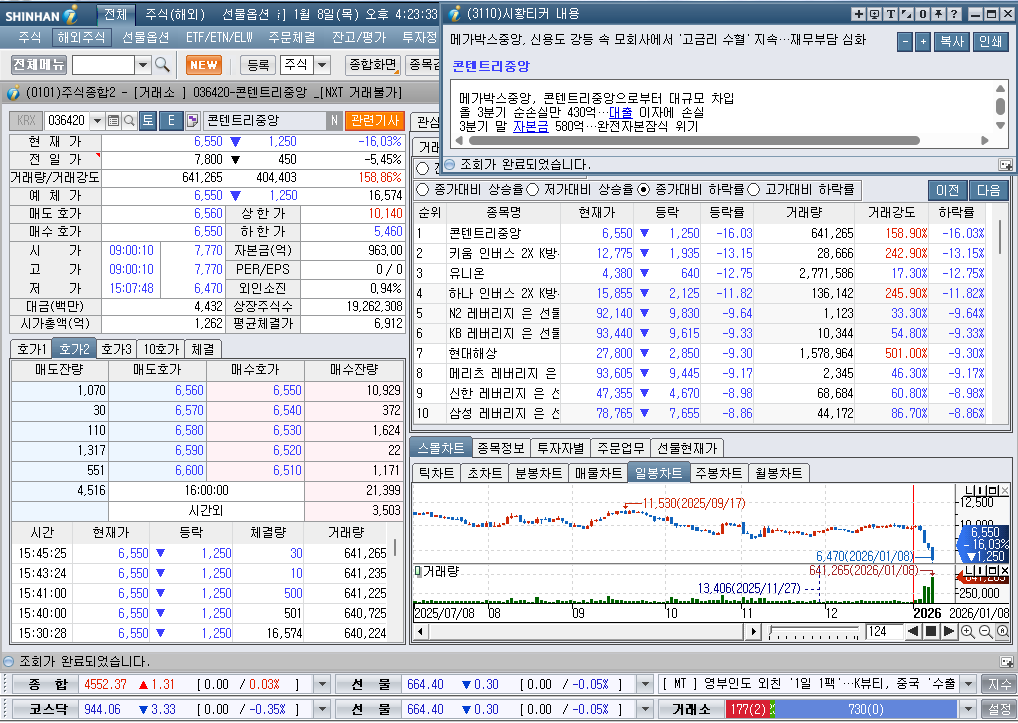Switch to the 투자자별 tab
This screenshot has width=1018, height=723.
pyautogui.click(x=560, y=448)
